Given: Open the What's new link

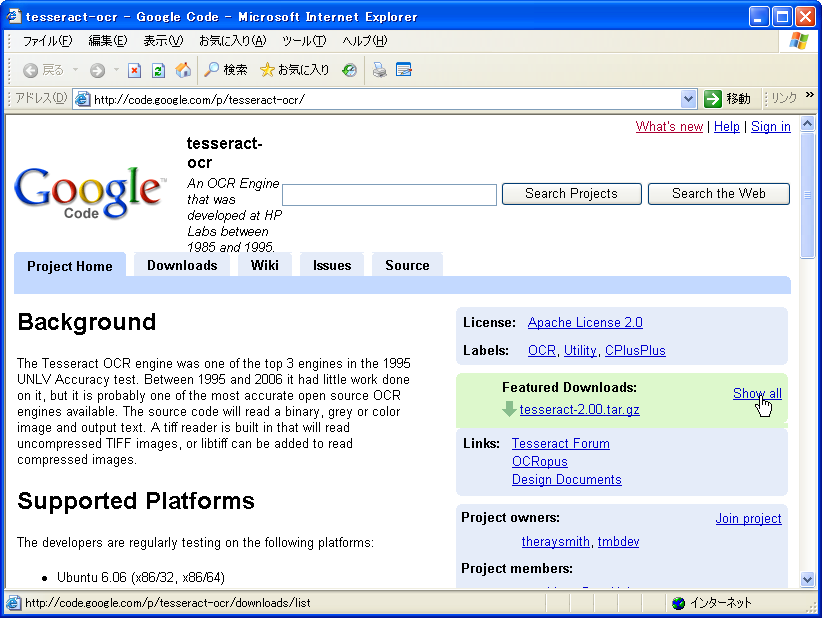Looking at the screenshot, I should [x=669, y=126].
